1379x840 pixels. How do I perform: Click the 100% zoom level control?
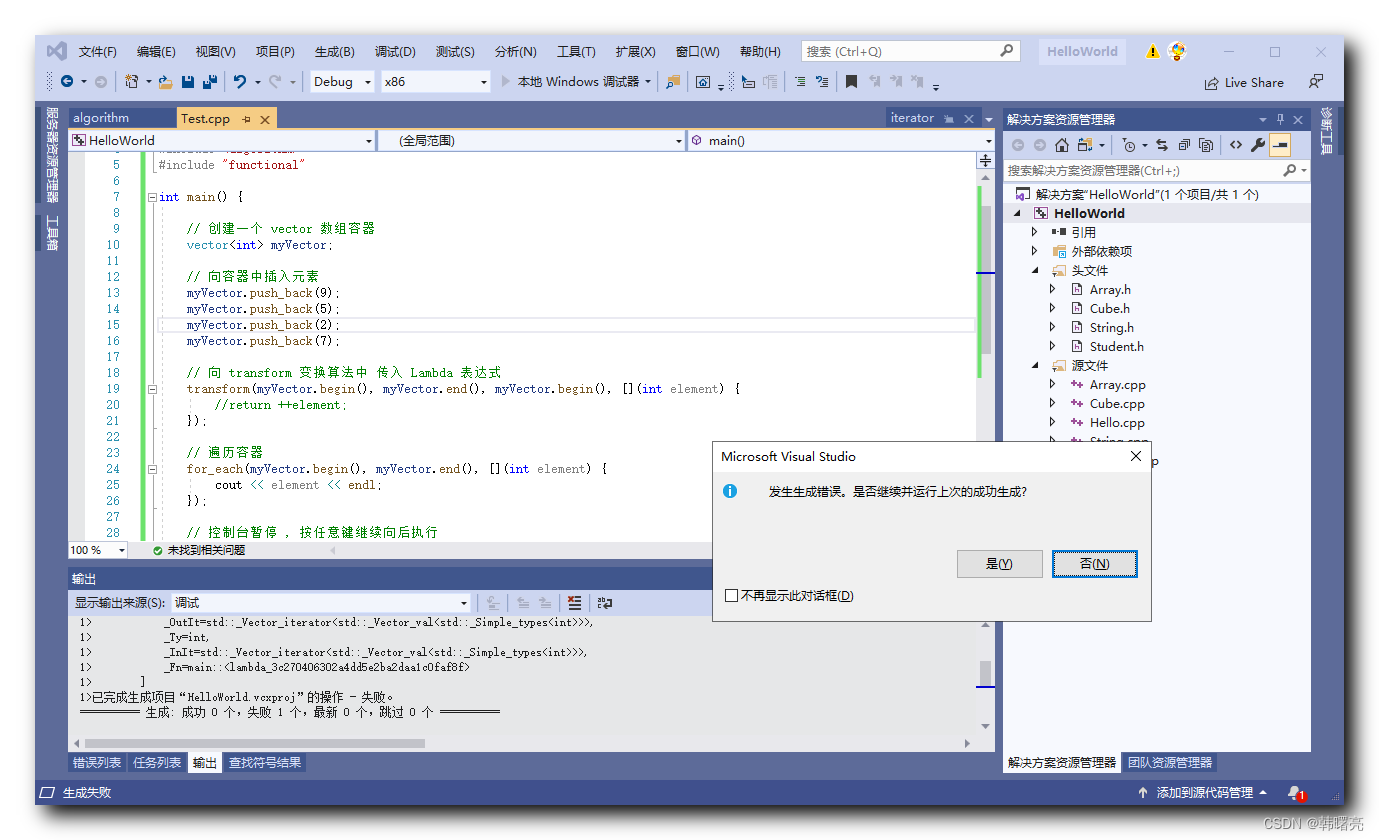(97, 549)
